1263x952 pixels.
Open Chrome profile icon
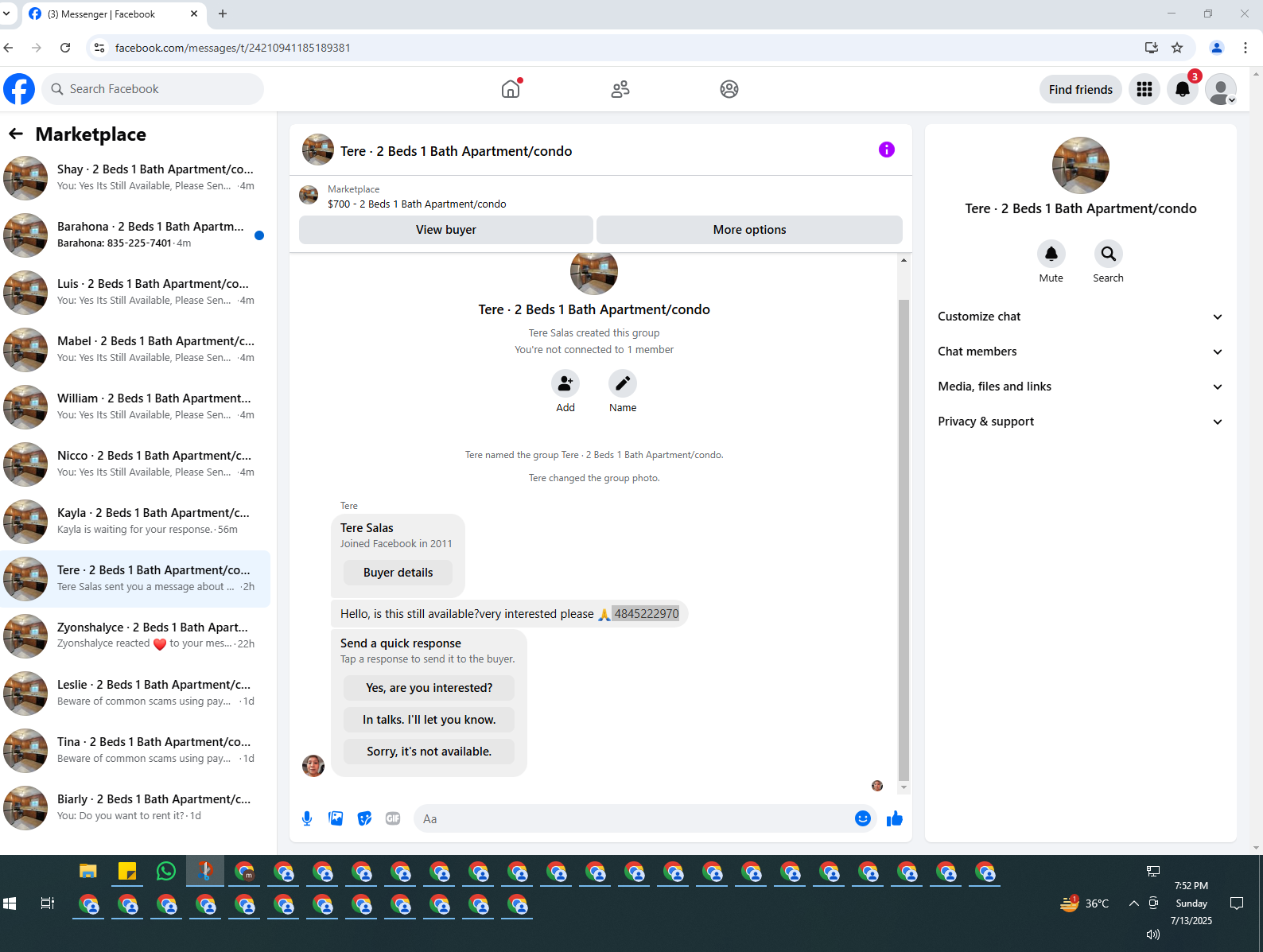1217,48
